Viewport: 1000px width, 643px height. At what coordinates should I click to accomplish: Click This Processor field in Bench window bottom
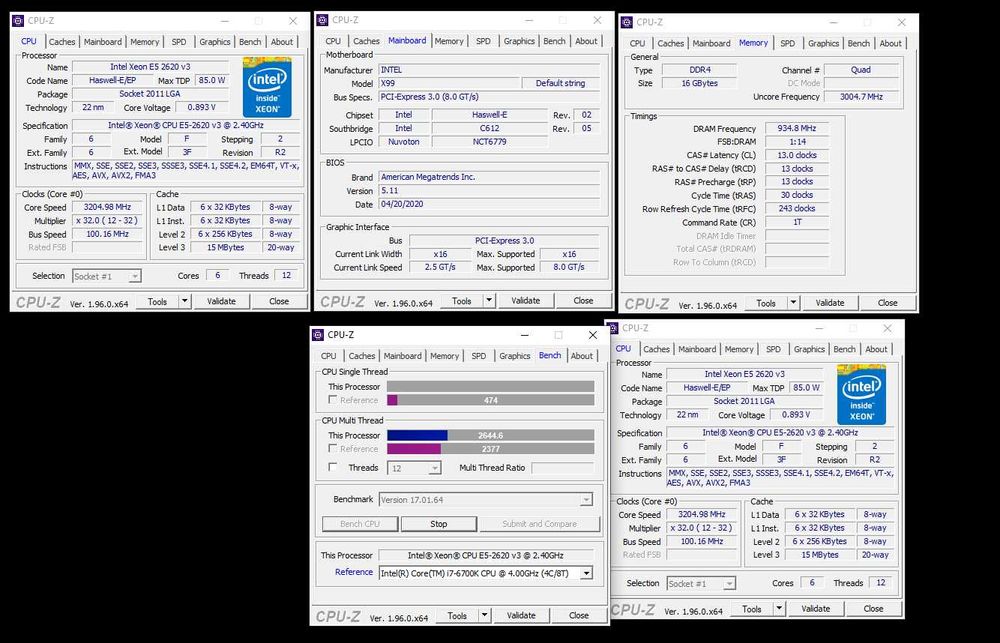click(x=486, y=555)
